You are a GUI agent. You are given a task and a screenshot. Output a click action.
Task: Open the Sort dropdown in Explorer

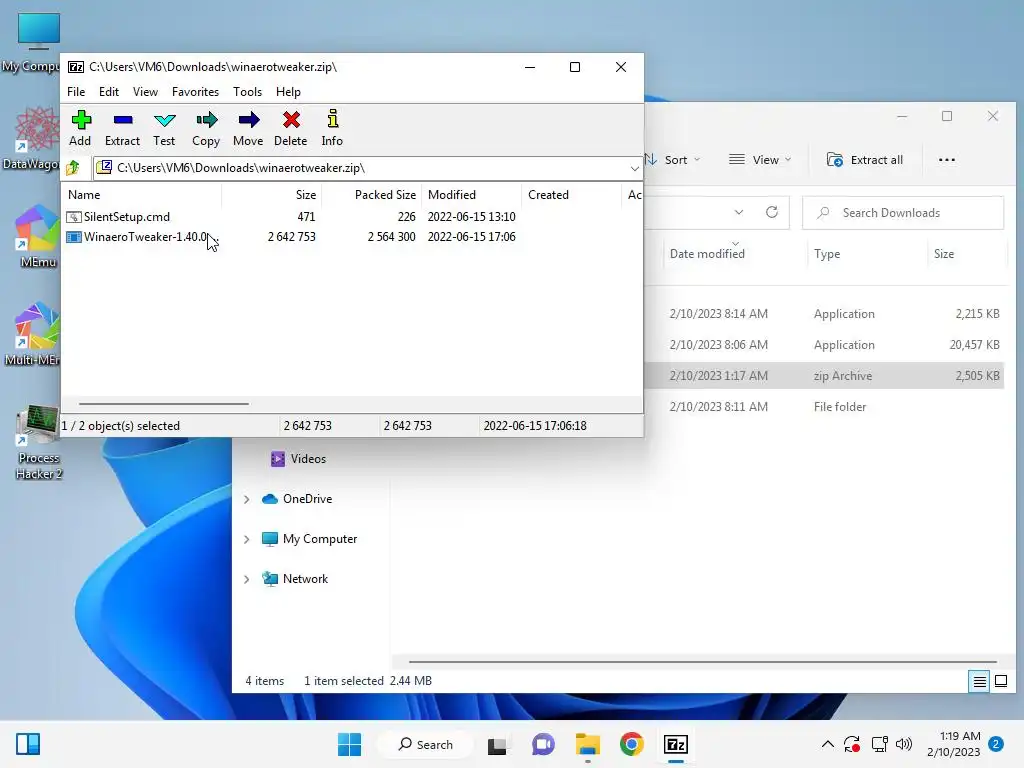(x=673, y=160)
